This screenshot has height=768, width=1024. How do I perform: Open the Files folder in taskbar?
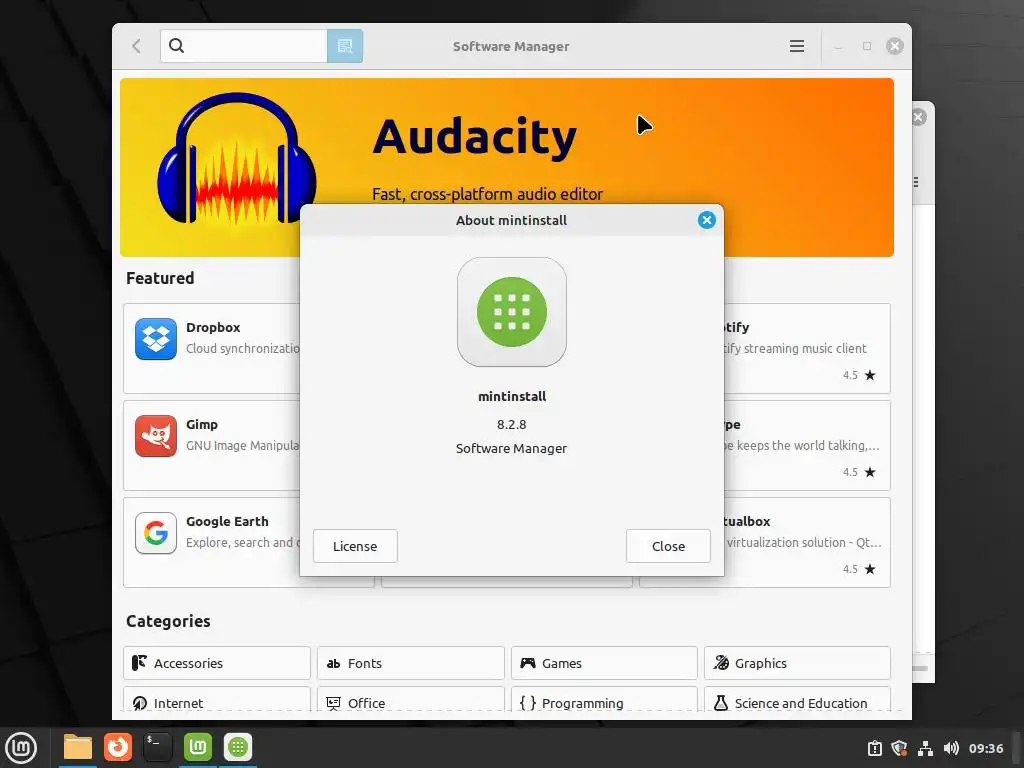(78, 747)
